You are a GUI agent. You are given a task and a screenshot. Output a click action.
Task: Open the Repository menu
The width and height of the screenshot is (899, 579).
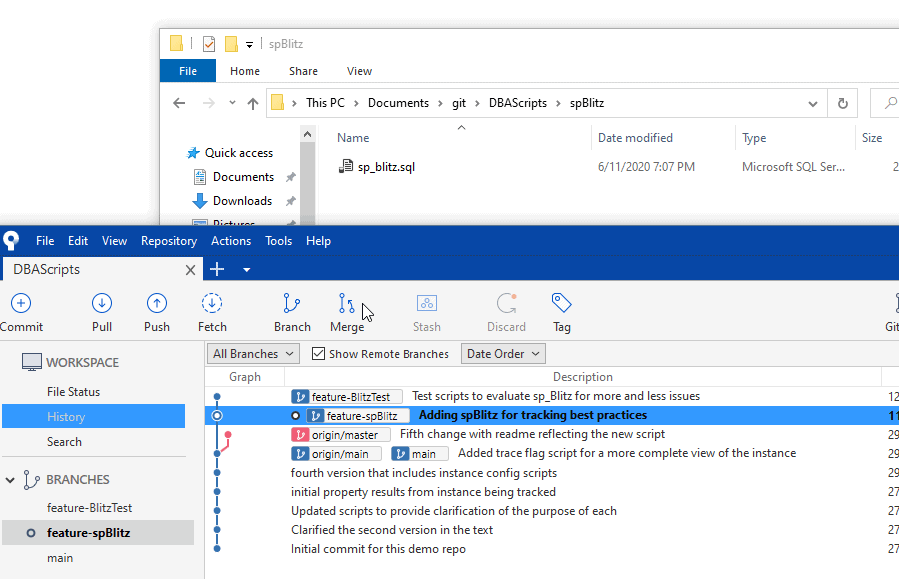click(169, 241)
